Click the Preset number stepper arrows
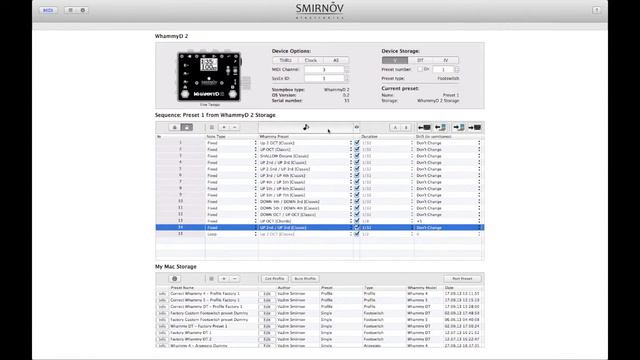The width and height of the screenshot is (640, 360). (x=457, y=70)
